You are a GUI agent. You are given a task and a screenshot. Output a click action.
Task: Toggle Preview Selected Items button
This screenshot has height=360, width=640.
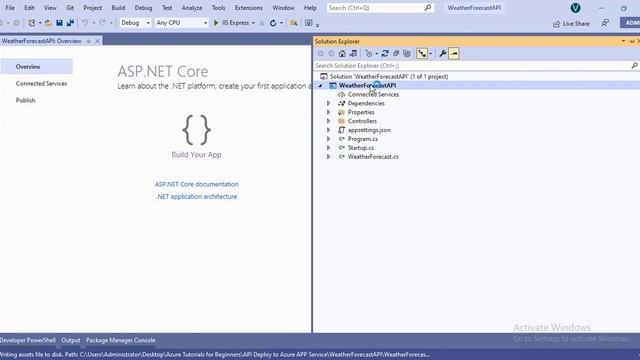[x=454, y=53]
